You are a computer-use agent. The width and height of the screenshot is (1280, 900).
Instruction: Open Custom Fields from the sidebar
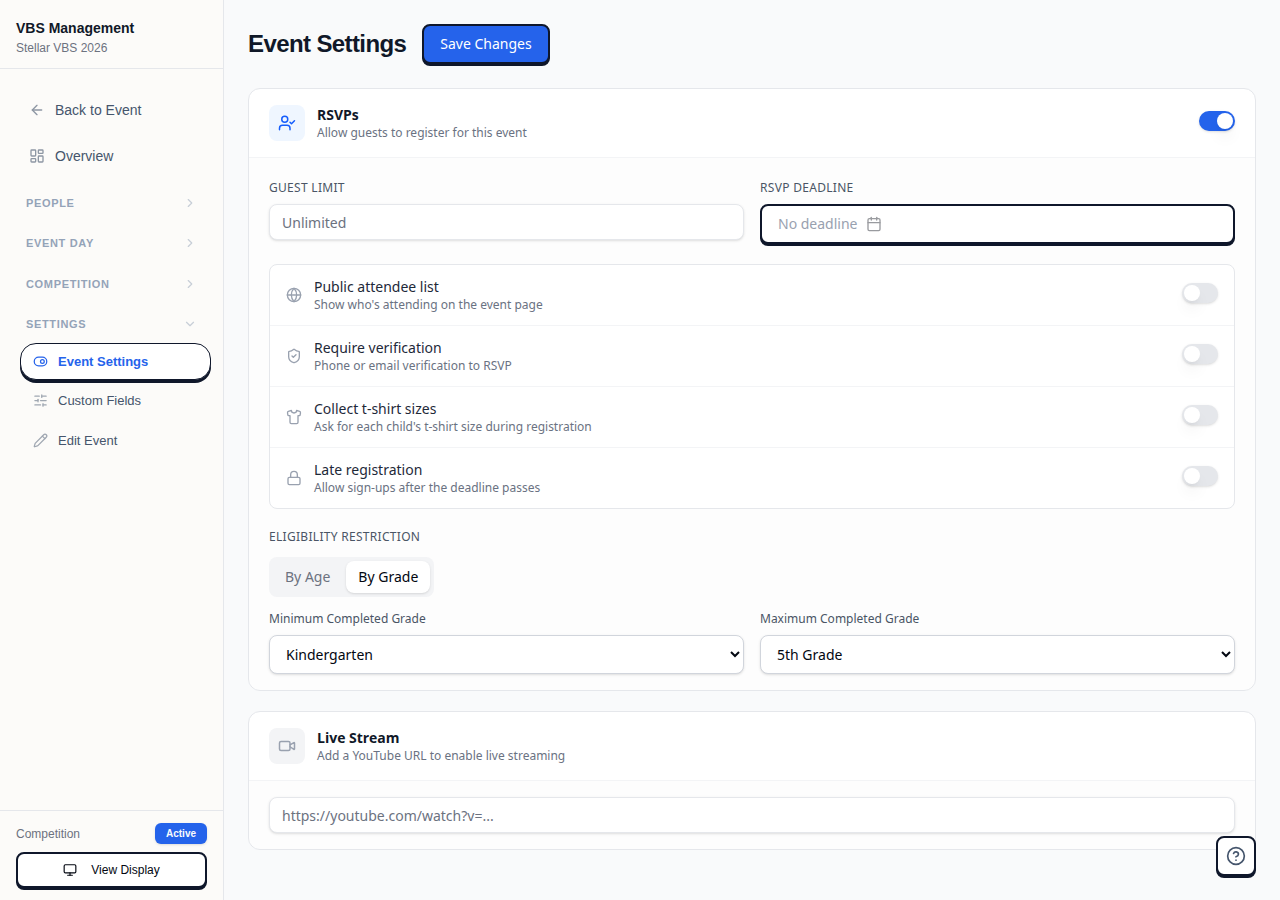point(99,400)
